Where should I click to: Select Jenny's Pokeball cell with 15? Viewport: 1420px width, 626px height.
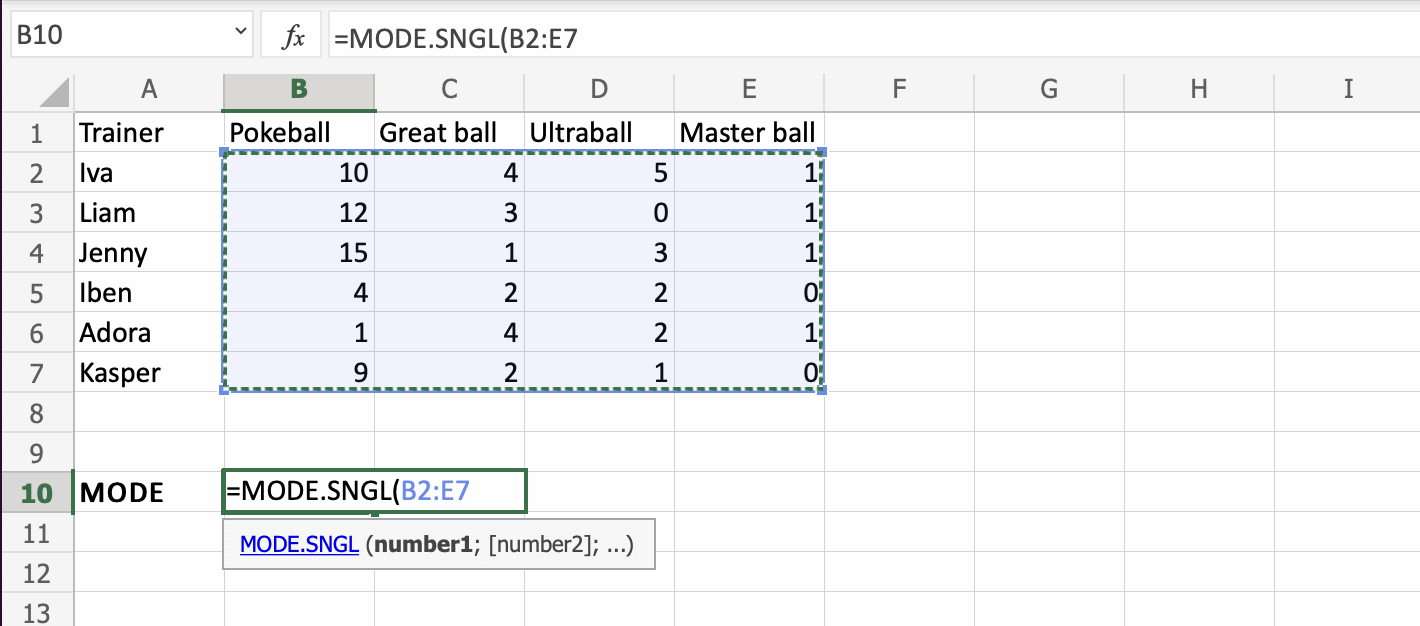coord(299,253)
